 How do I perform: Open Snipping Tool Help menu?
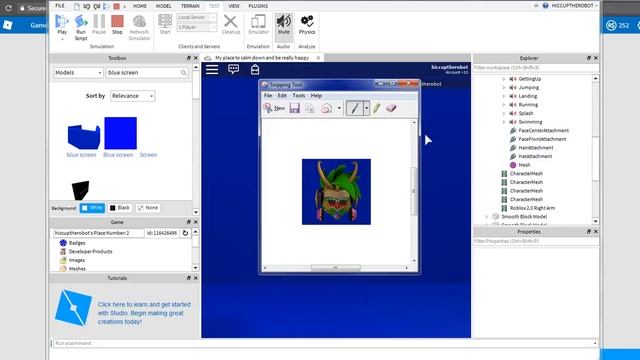point(316,96)
